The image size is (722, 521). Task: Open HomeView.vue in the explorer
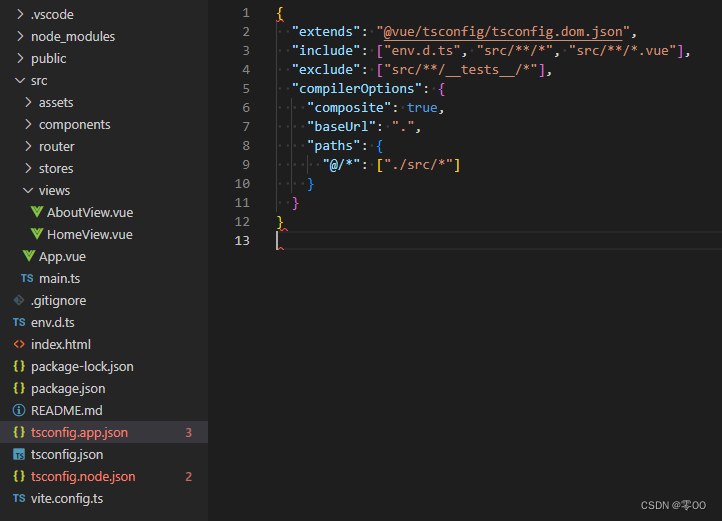[90, 234]
